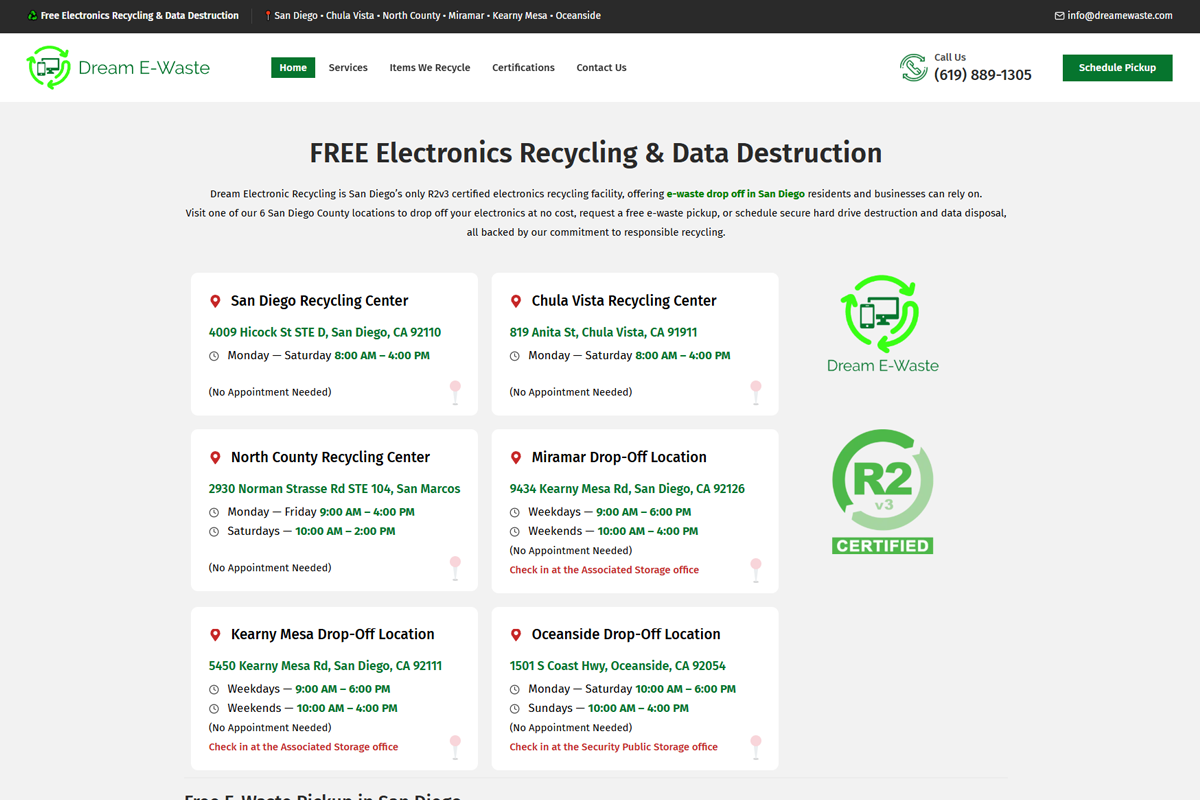Click the Dream E-Waste header logo
Viewport: 1200px width, 800px height.
[118, 67]
